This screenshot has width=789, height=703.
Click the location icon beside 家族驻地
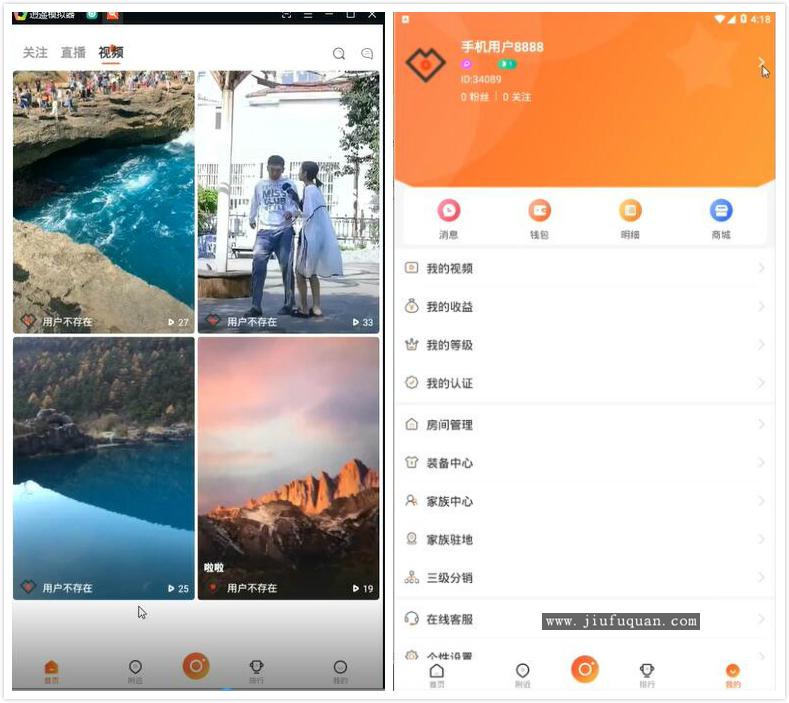tap(411, 539)
